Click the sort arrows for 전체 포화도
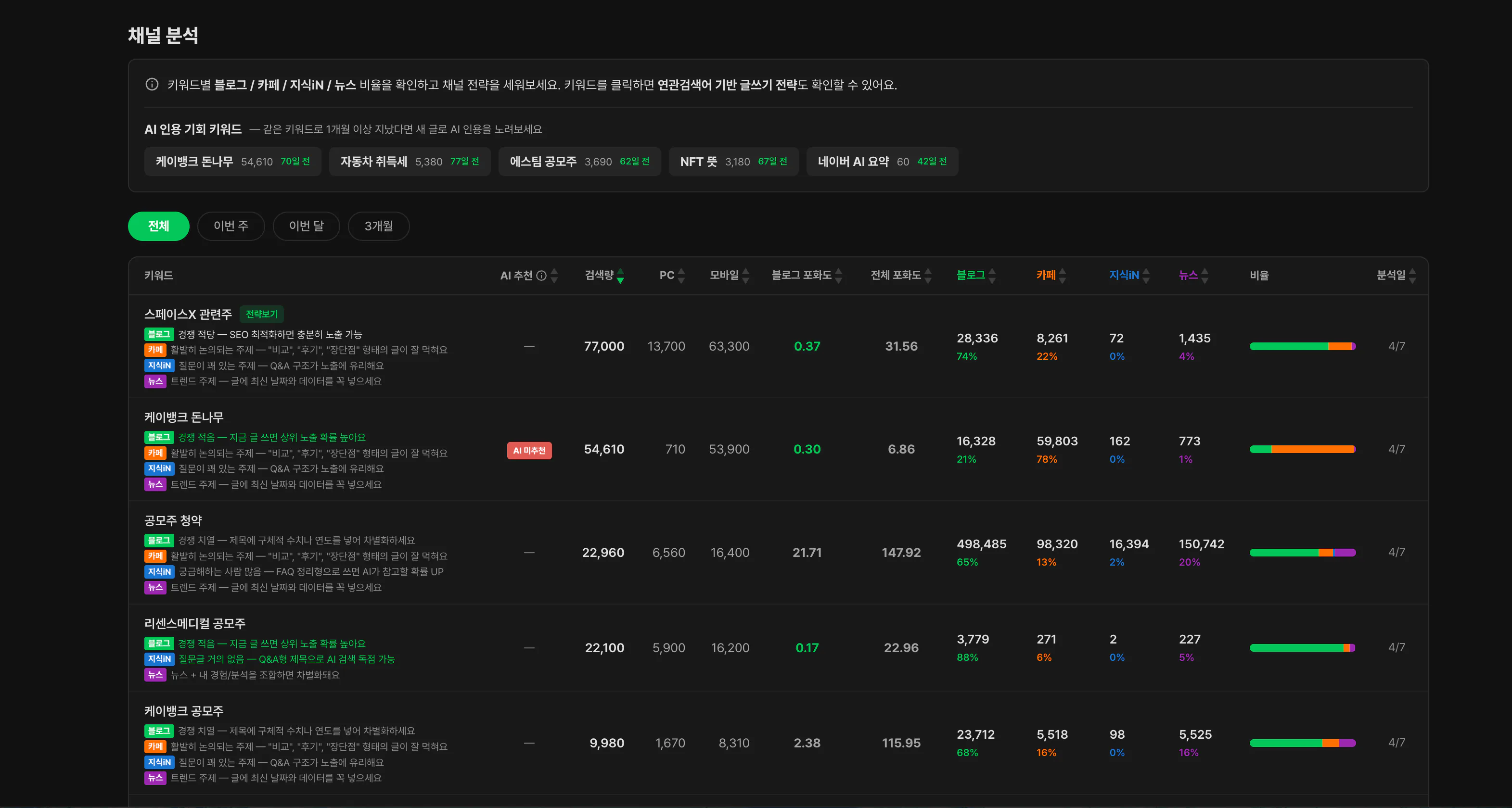 (928, 276)
